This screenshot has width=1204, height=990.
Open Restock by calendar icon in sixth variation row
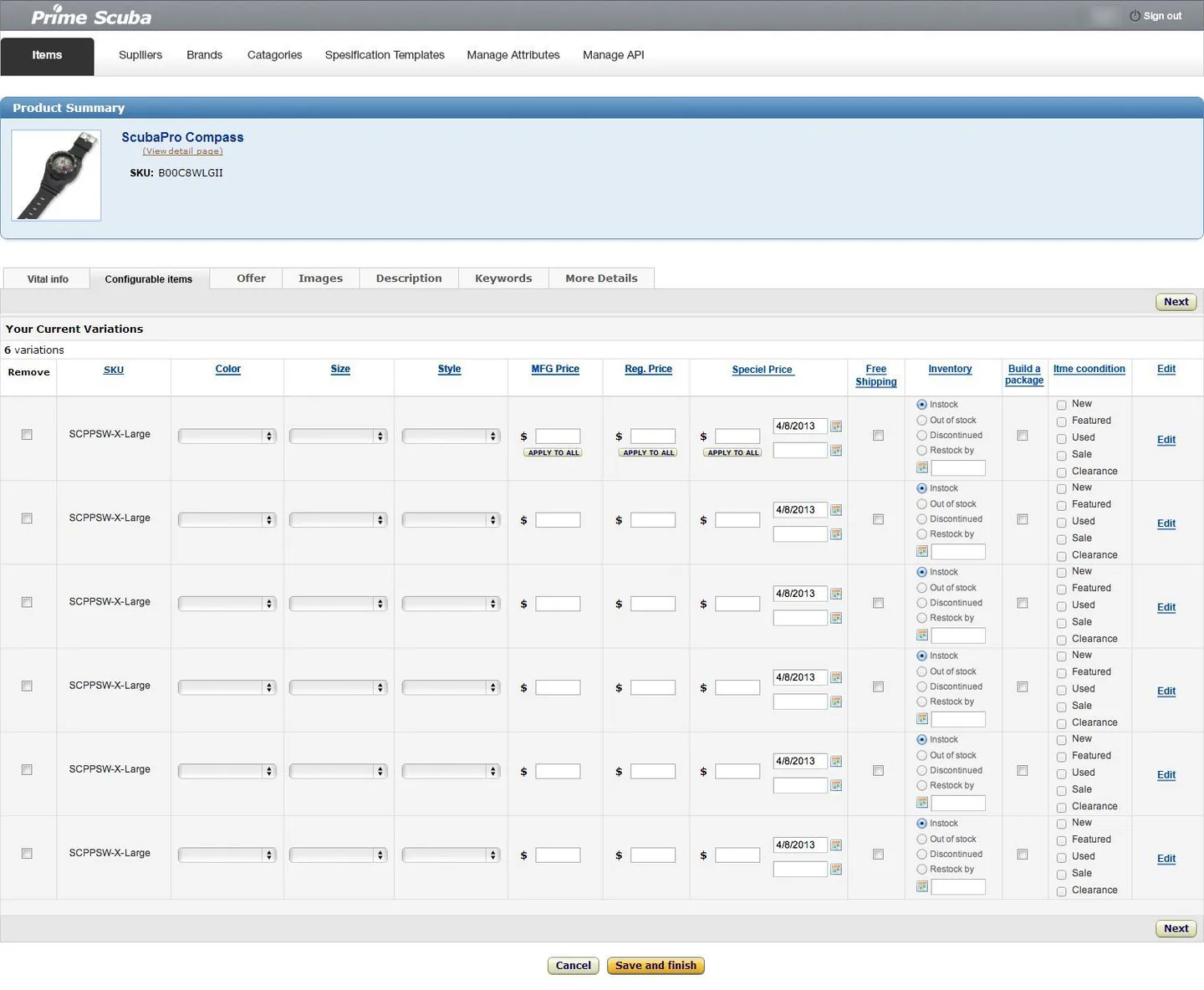(x=922, y=886)
